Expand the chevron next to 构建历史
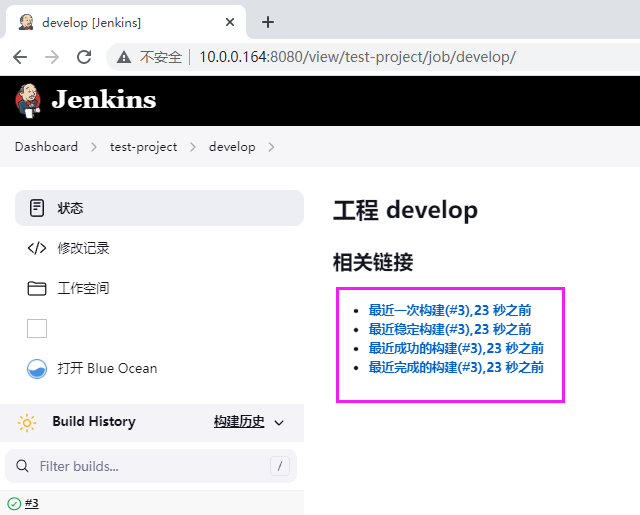The height and width of the screenshot is (515, 640). 279,423
